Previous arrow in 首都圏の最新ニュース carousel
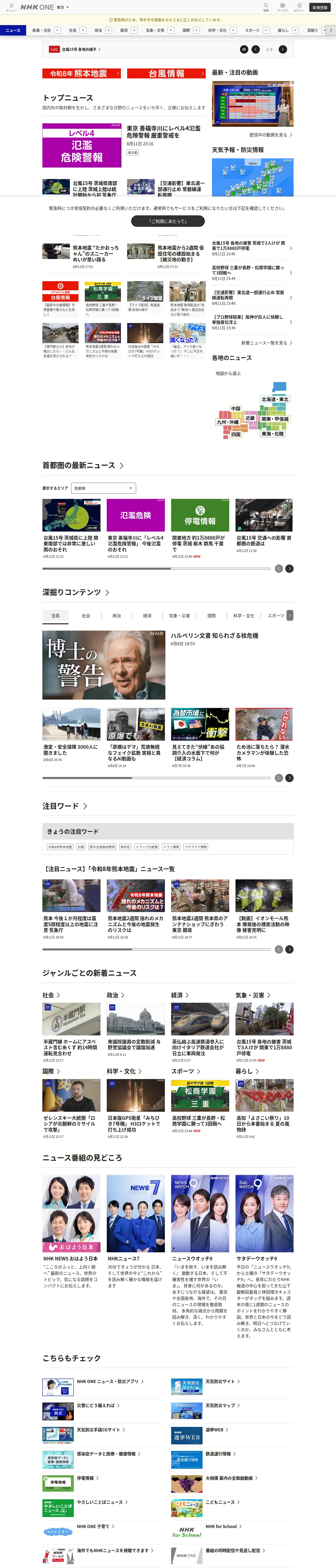This screenshot has height=1568, width=336. [279, 568]
